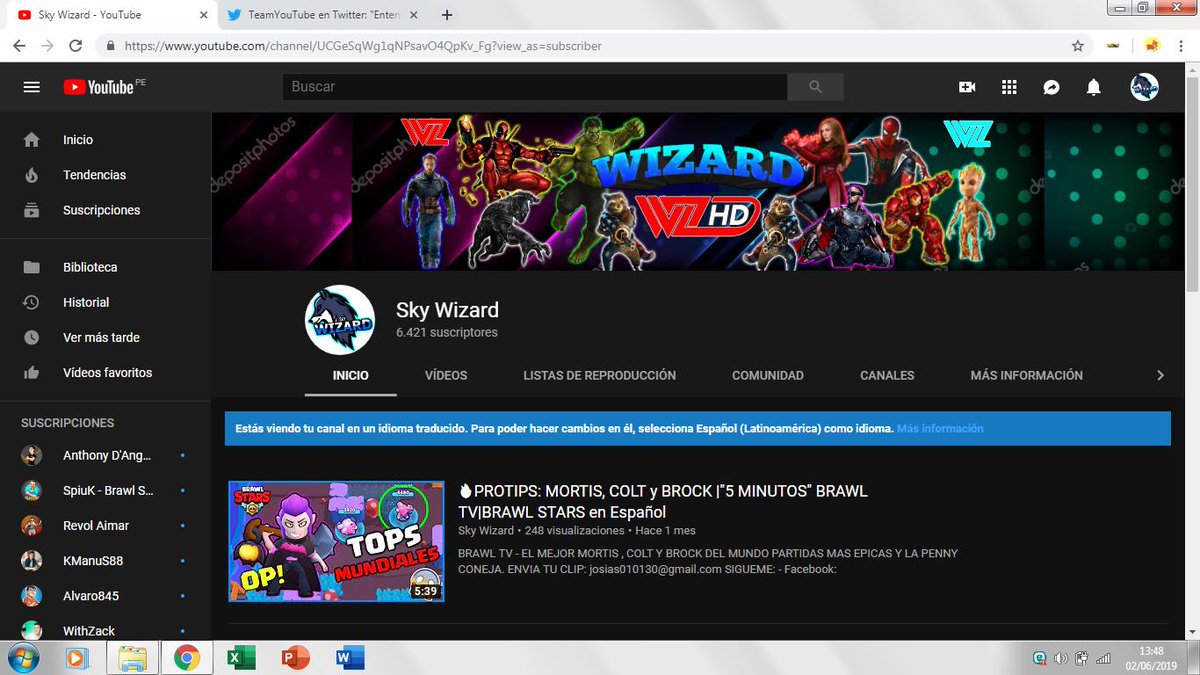Click the 6.421 suscriptores text
Screen dimensions: 1200x675
[x=446, y=333]
